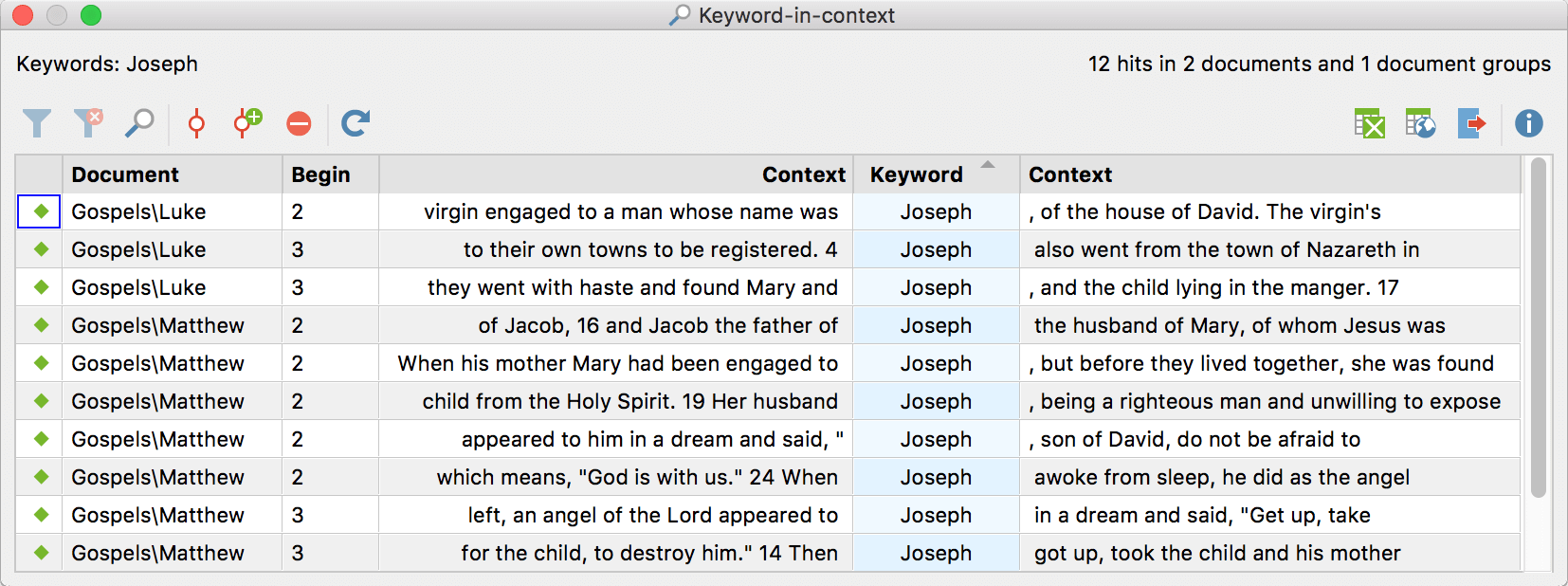Select 'they went with haste and found Mary and'

click(632, 287)
